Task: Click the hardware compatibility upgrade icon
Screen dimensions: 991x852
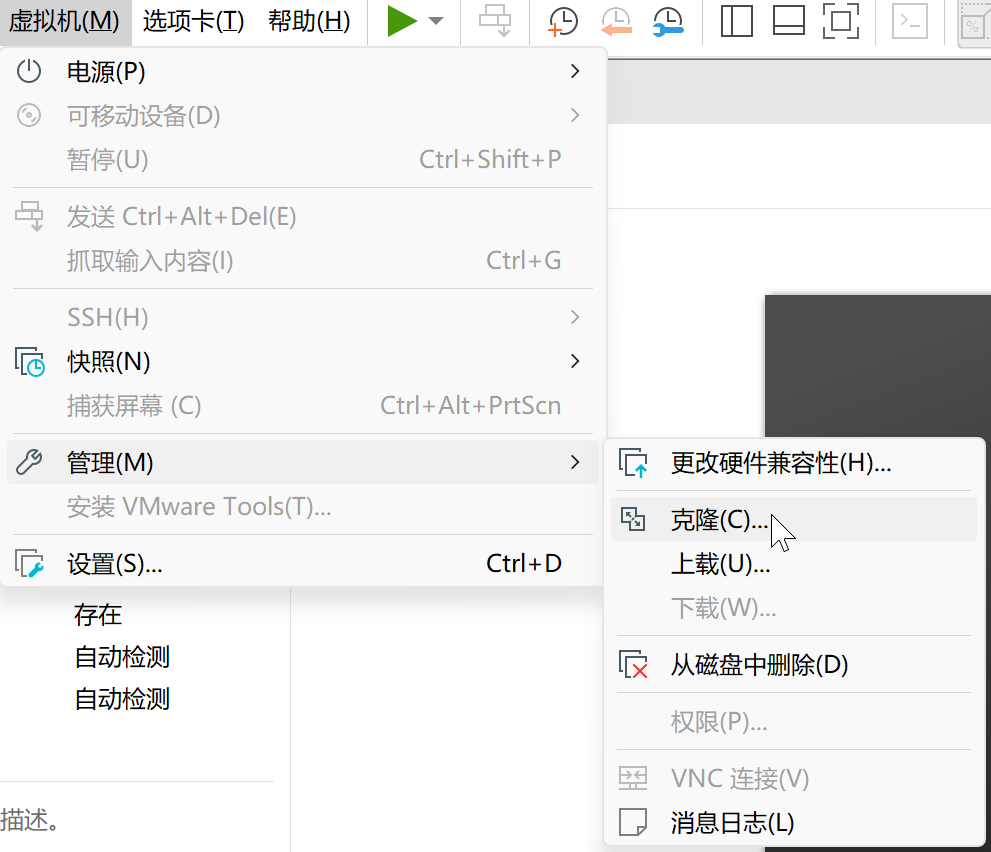Action: point(633,463)
